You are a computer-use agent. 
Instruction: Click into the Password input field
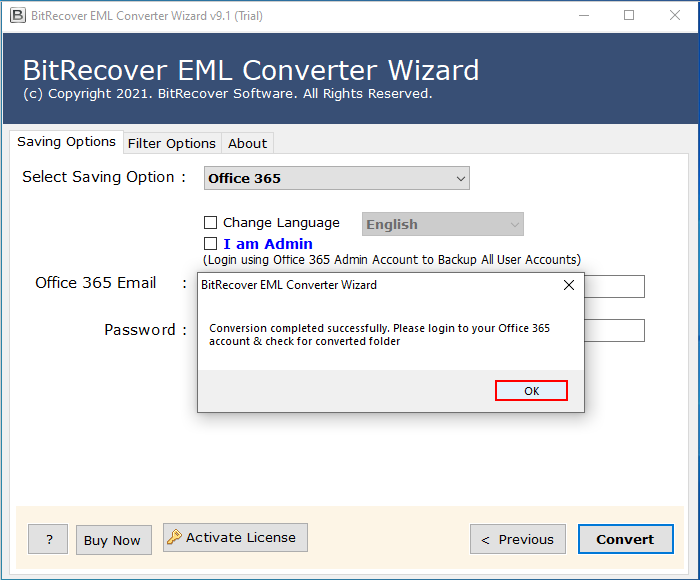[x=614, y=331]
